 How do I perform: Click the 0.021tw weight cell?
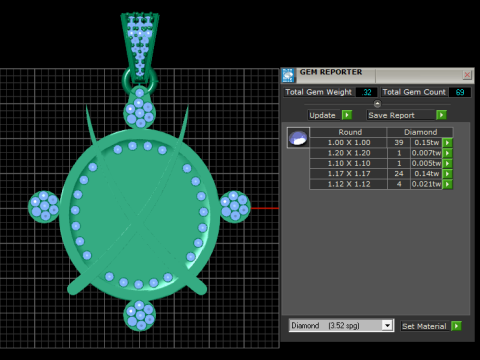click(426, 184)
